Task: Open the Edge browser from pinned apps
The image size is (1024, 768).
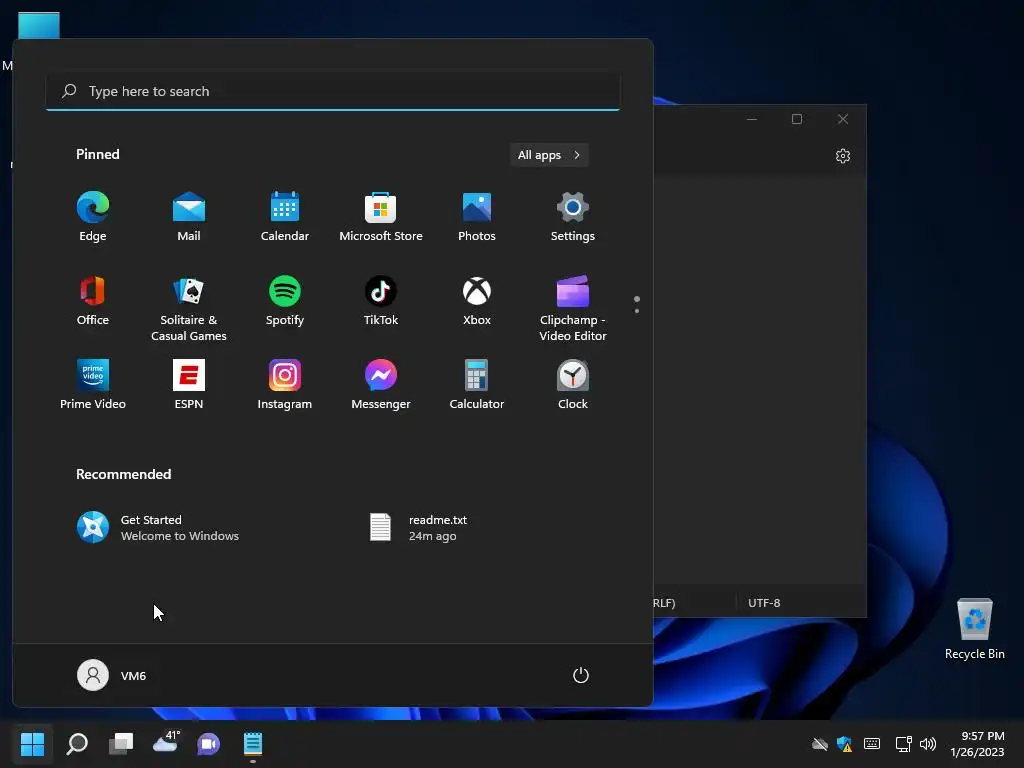Action: click(93, 217)
